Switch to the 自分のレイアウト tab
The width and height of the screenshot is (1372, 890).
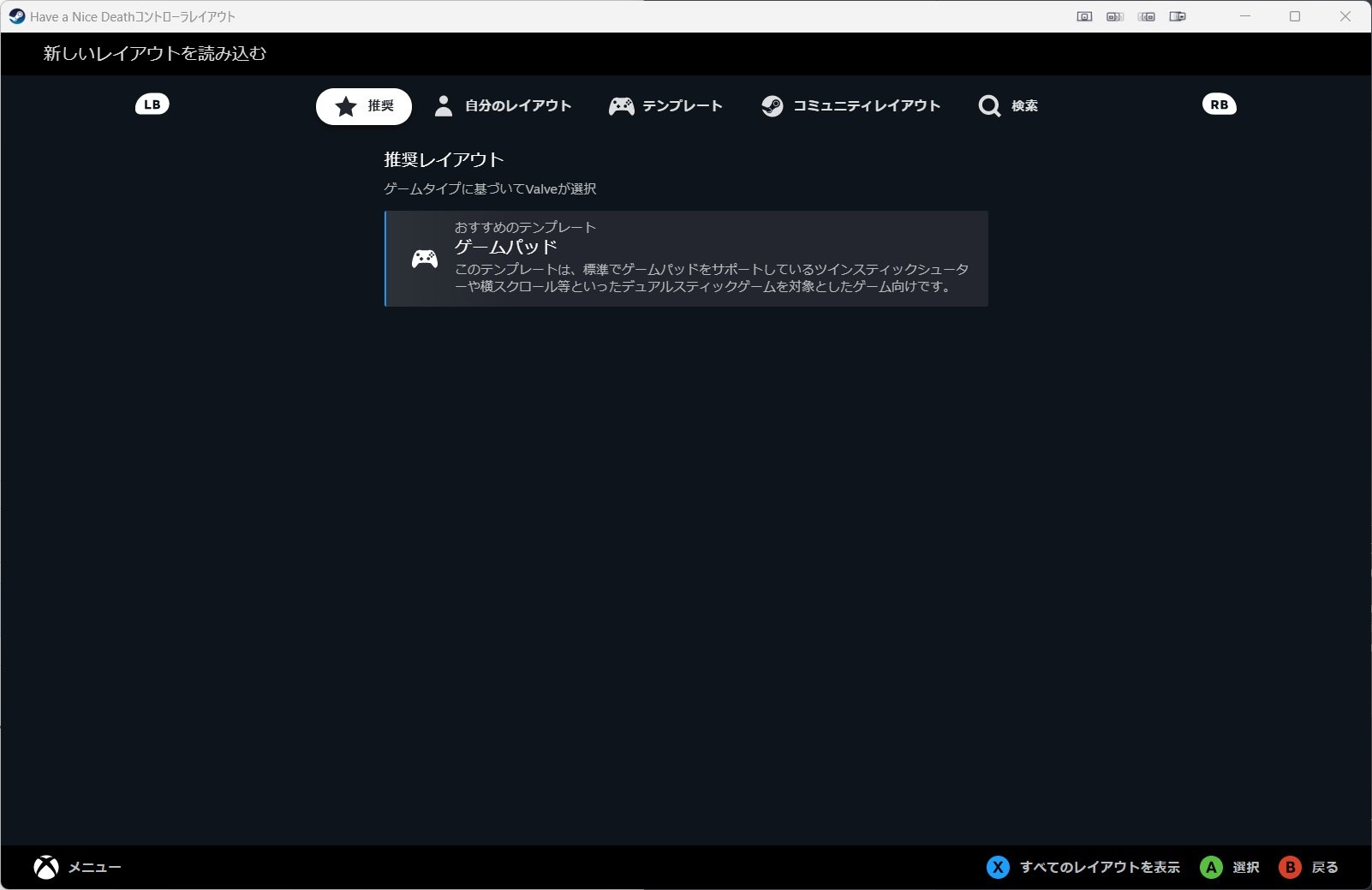[503, 106]
